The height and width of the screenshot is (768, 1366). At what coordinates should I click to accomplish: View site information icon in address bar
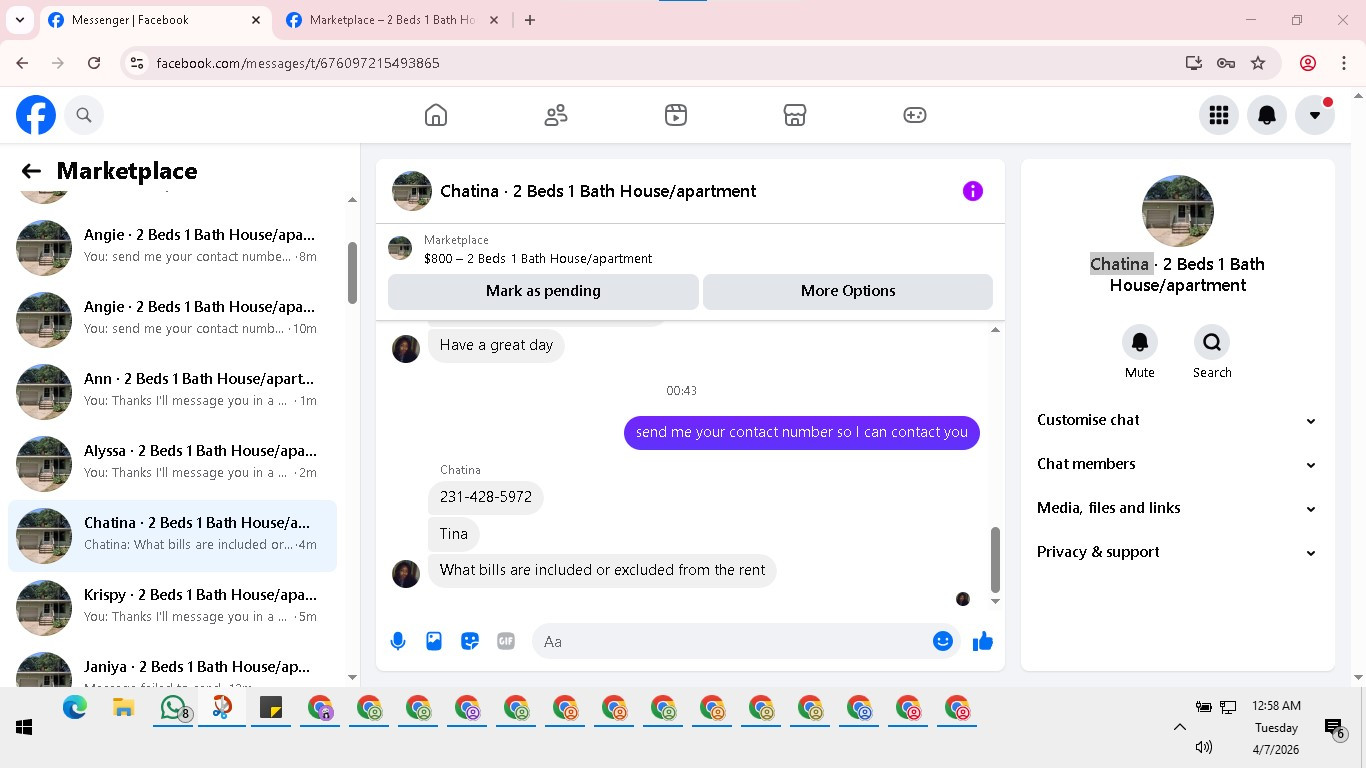[x=138, y=63]
